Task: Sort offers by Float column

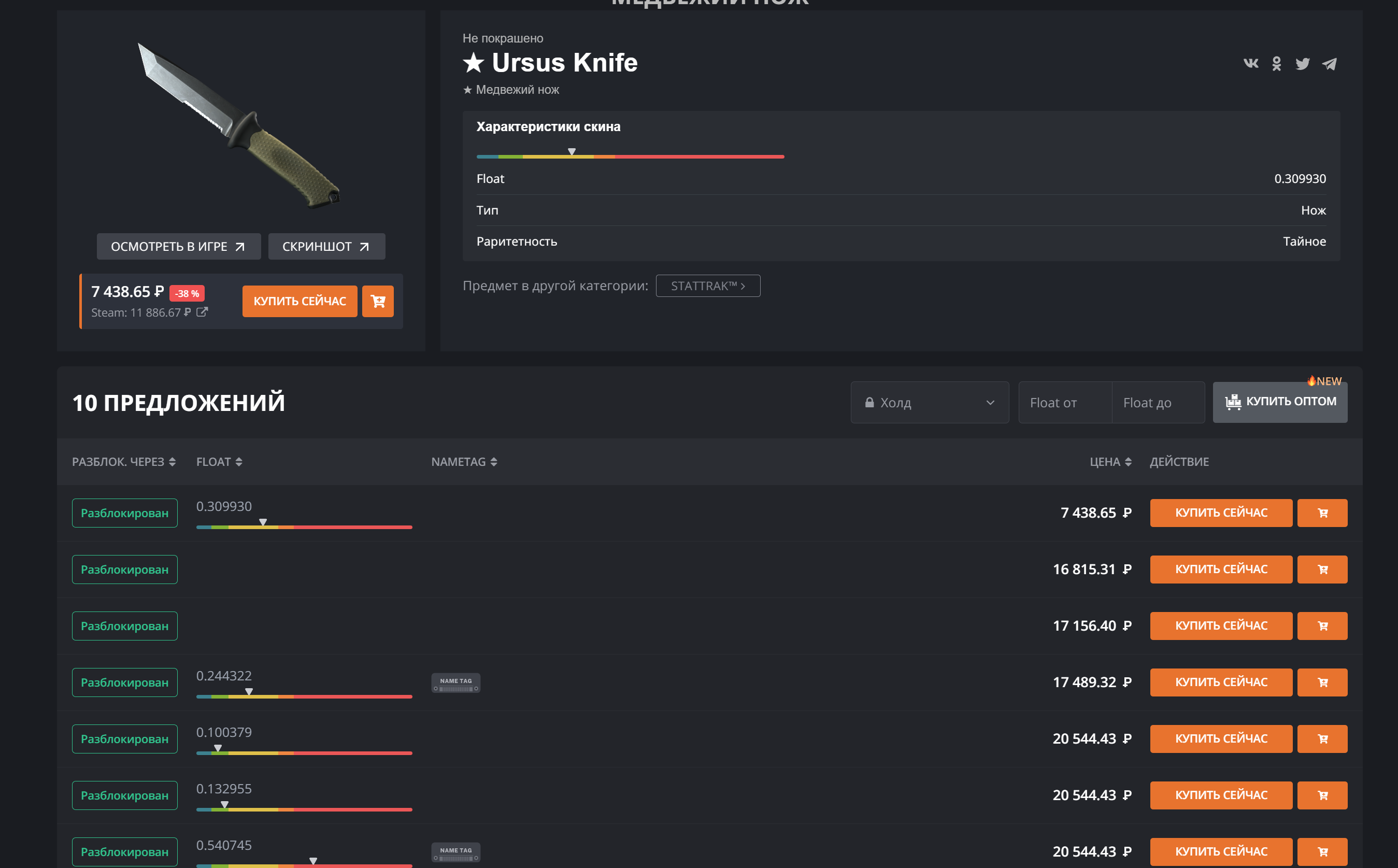Action: (x=219, y=462)
